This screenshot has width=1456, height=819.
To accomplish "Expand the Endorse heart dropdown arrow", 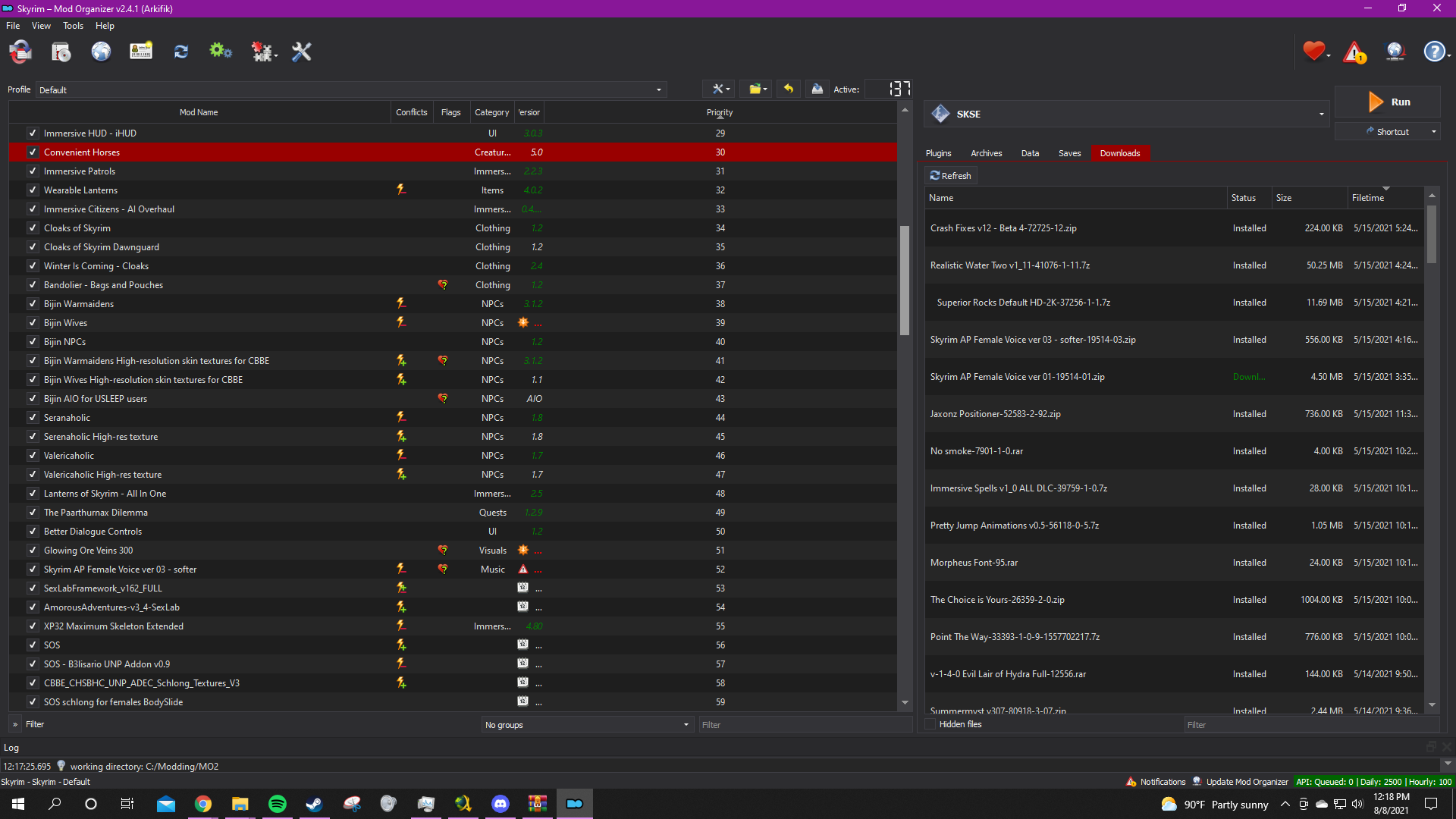I will click(x=1329, y=55).
